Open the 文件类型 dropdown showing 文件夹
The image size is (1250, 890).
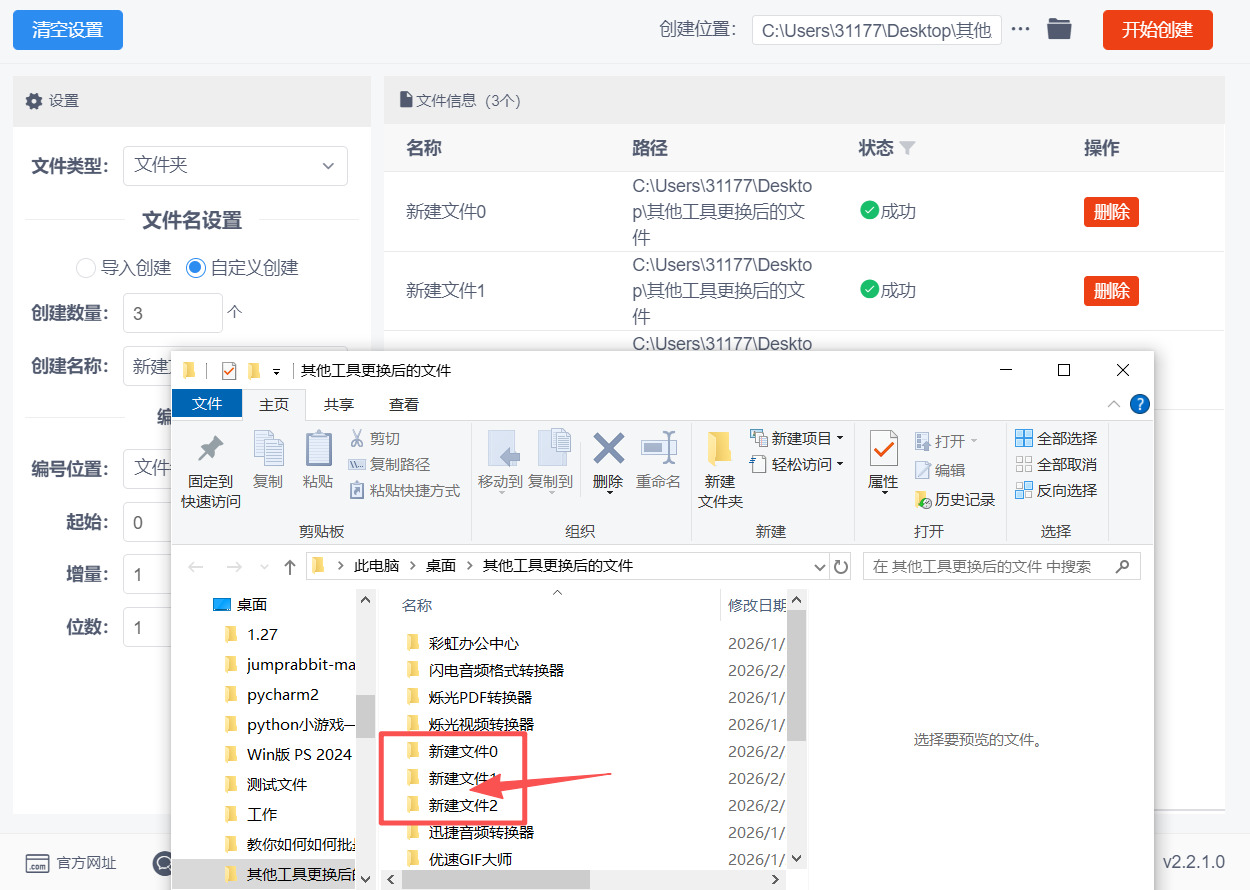pos(235,166)
